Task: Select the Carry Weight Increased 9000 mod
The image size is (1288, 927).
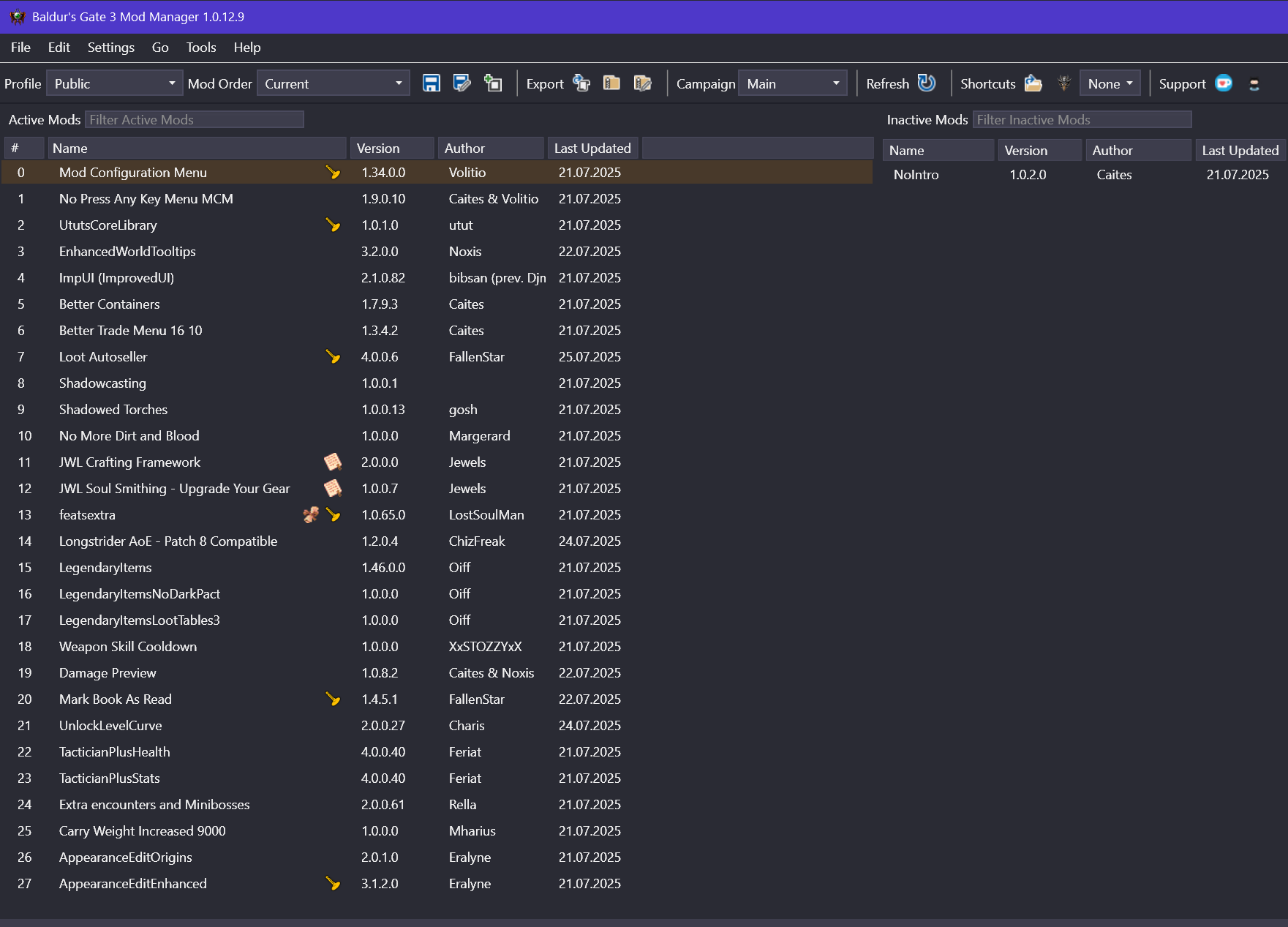Action: point(438,831)
